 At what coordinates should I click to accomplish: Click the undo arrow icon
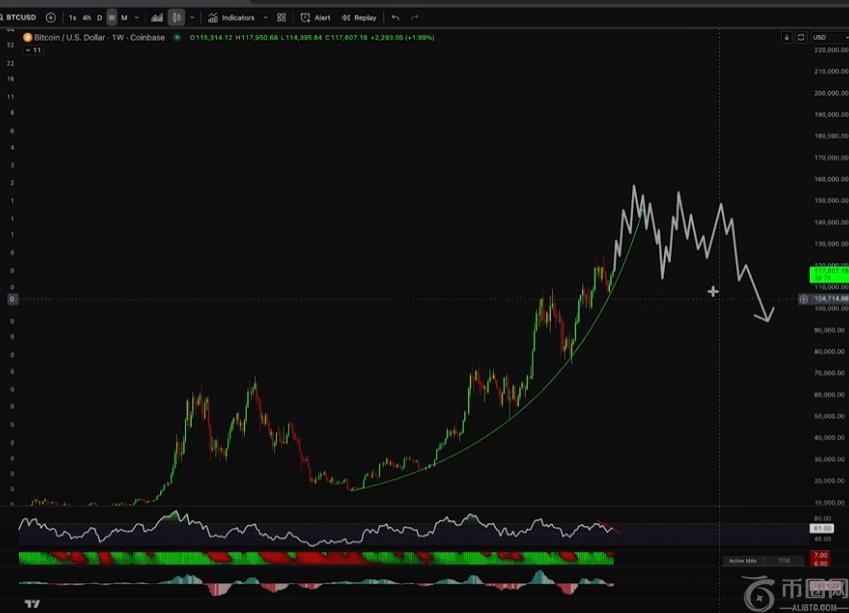click(x=396, y=17)
